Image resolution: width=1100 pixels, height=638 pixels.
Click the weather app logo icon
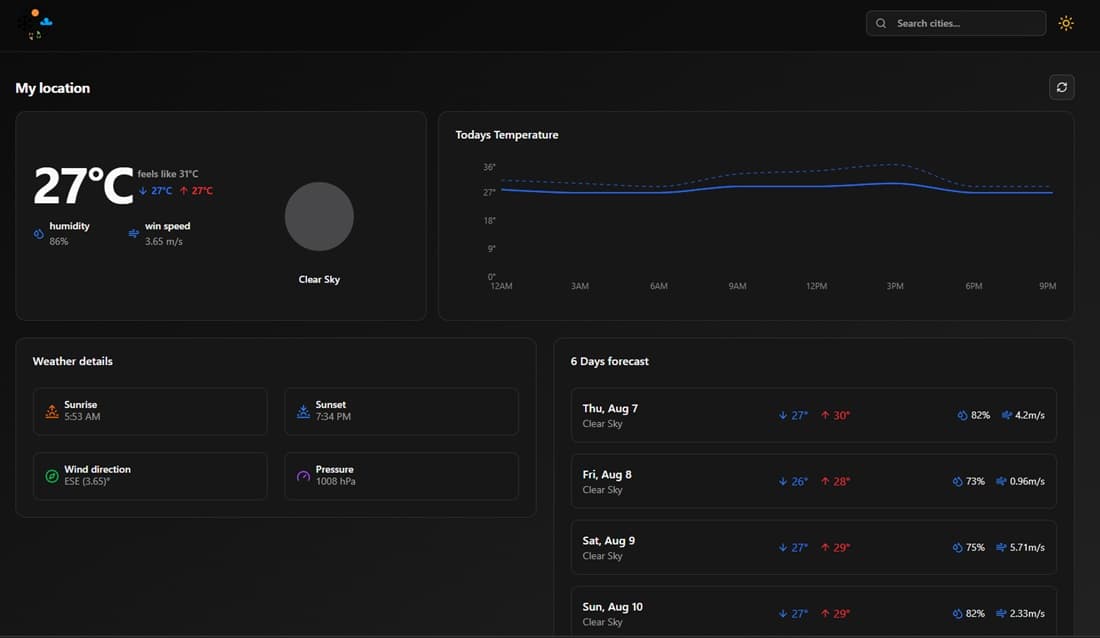click(x=36, y=23)
